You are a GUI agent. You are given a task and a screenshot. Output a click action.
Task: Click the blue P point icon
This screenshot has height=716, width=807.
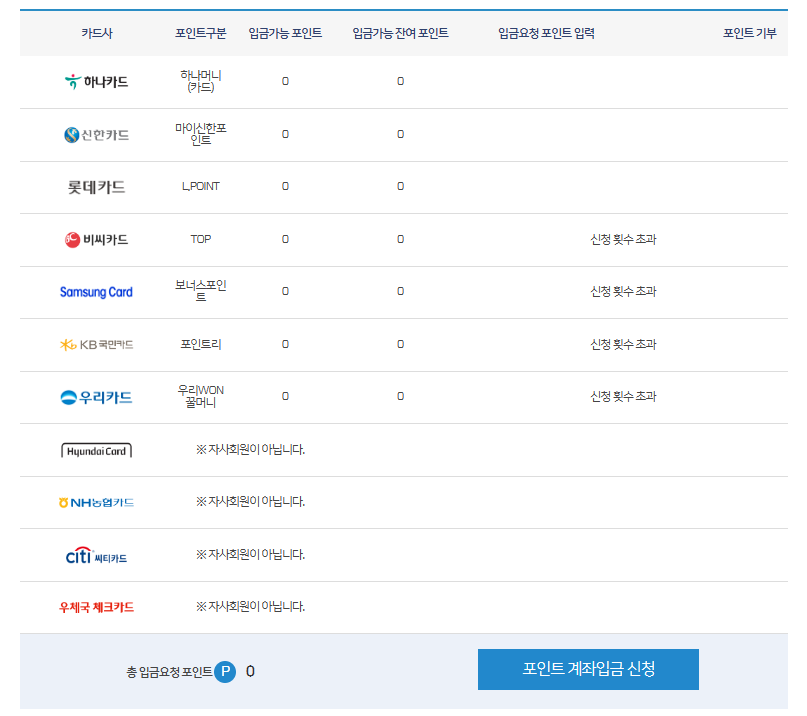225,672
